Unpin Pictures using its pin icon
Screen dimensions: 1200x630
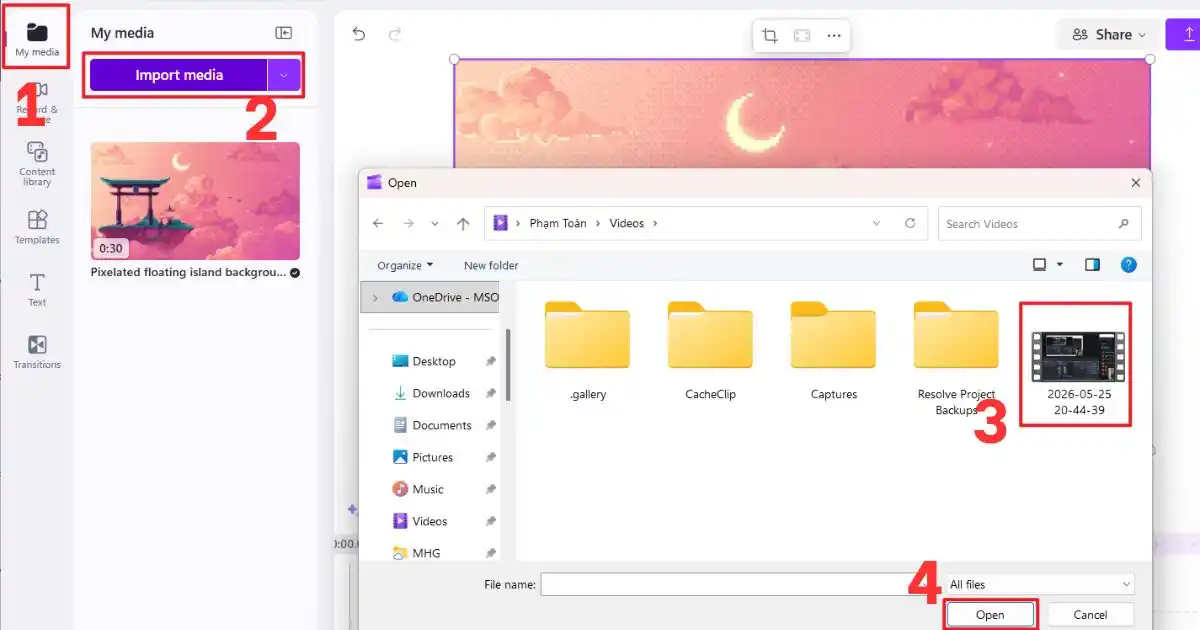(x=490, y=457)
